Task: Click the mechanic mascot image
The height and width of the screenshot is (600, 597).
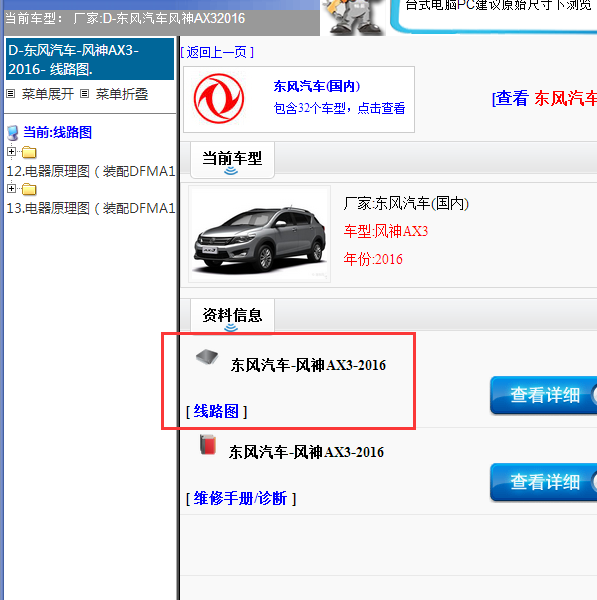Action: pos(353,17)
